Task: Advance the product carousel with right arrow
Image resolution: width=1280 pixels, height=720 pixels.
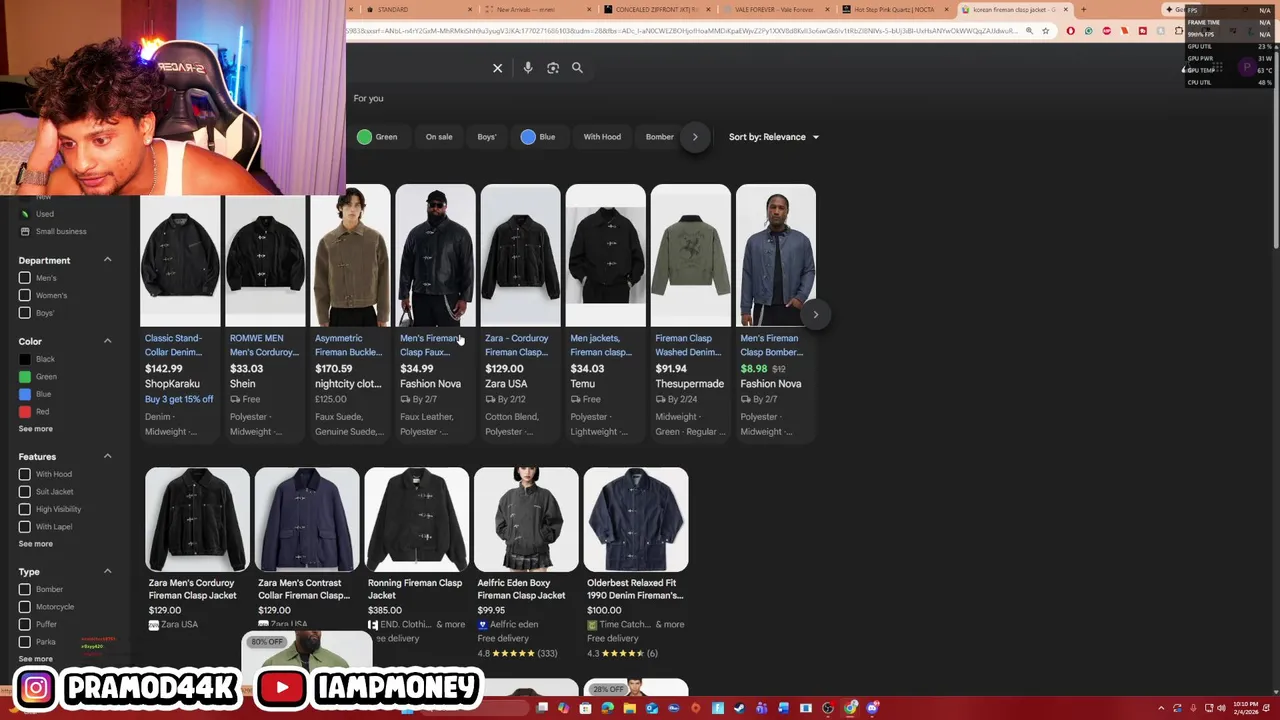Action: 815,314
